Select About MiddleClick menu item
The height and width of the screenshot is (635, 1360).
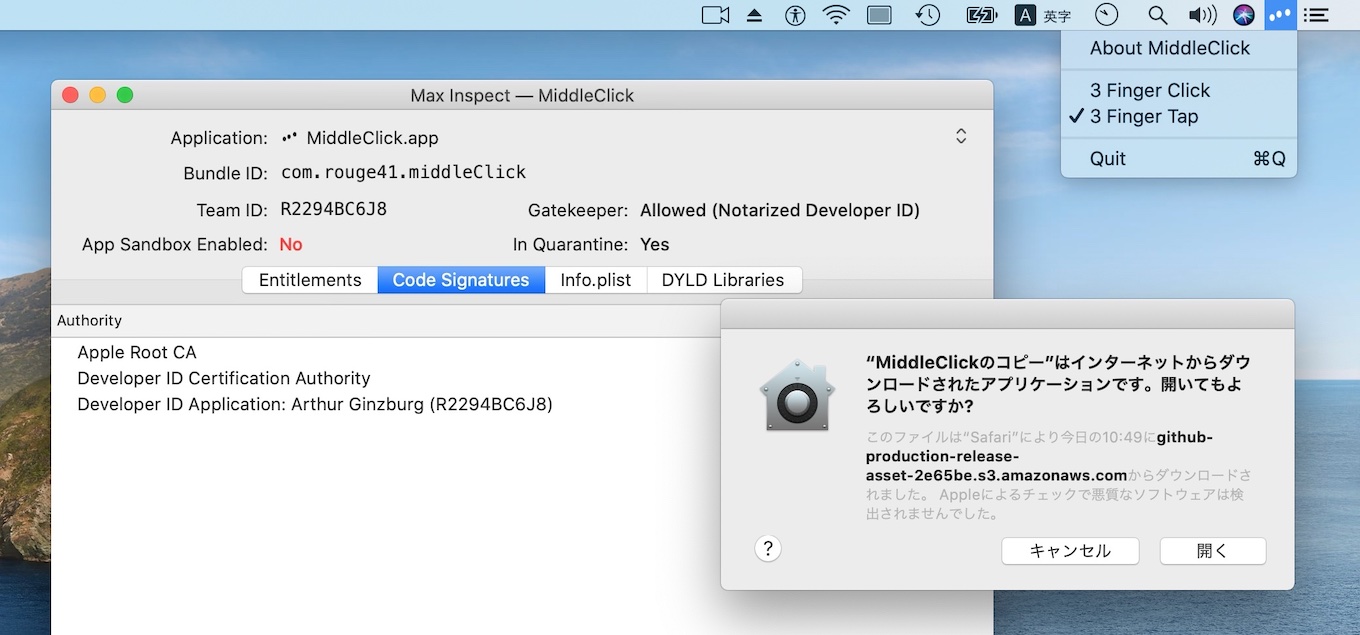click(1168, 47)
